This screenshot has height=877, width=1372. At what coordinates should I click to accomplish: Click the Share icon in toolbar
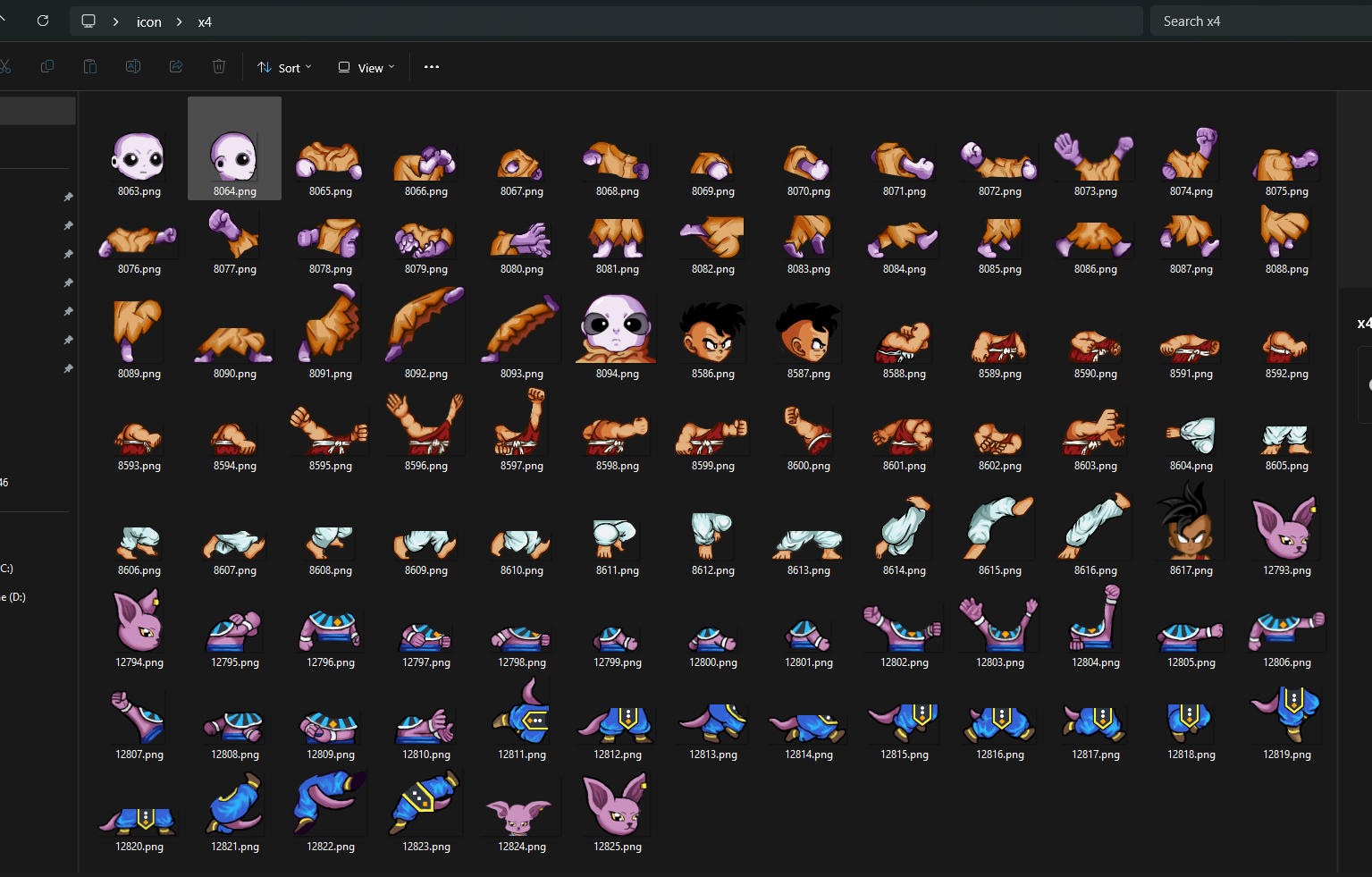pyautogui.click(x=176, y=67)
